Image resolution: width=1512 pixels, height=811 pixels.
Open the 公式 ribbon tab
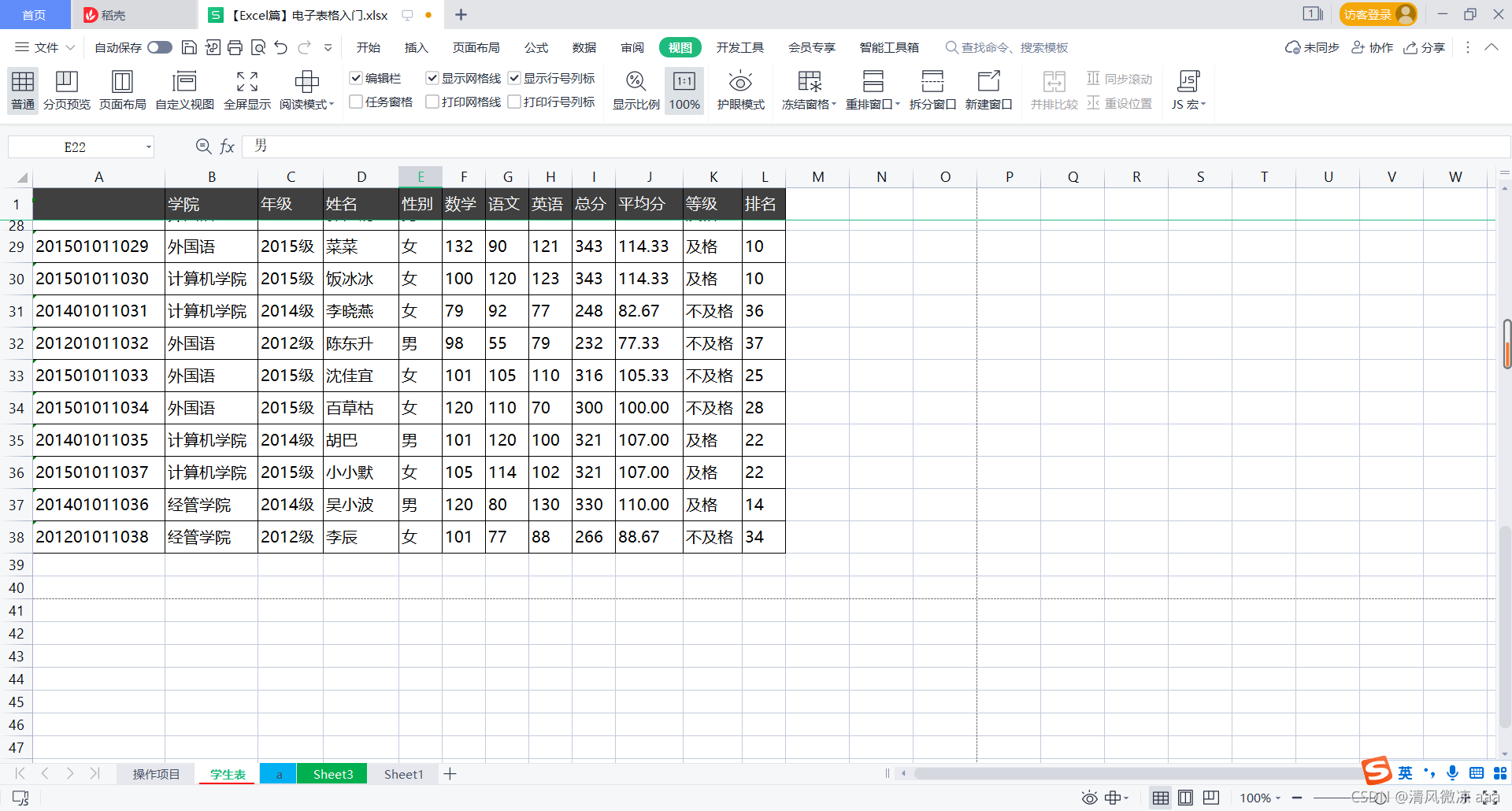pos(536,48)
